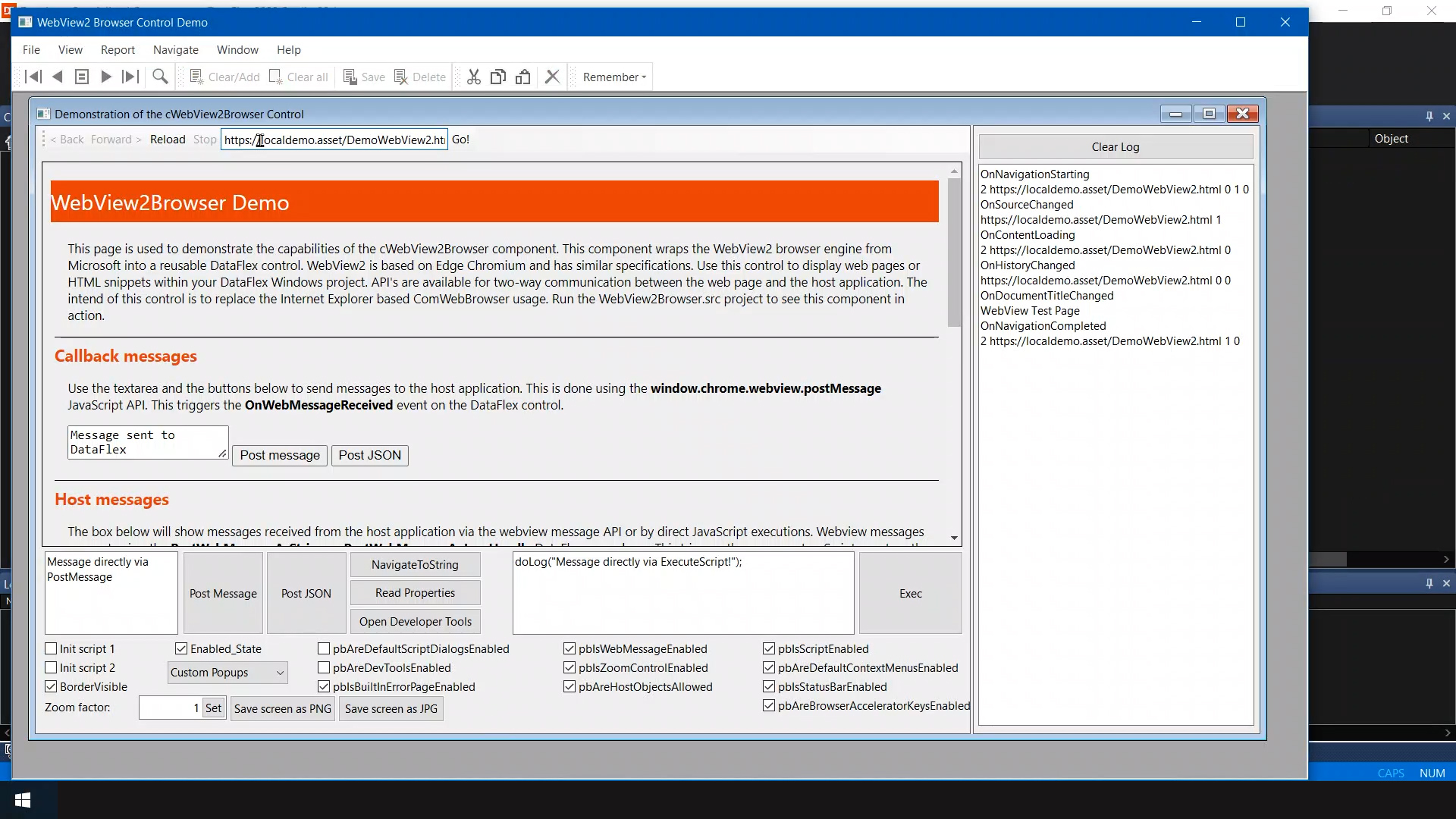This screenshot has height=819, width=1456.
Task: Uncheck pbIsWebMessageEnabled checkbox
Action: [570, 649]
